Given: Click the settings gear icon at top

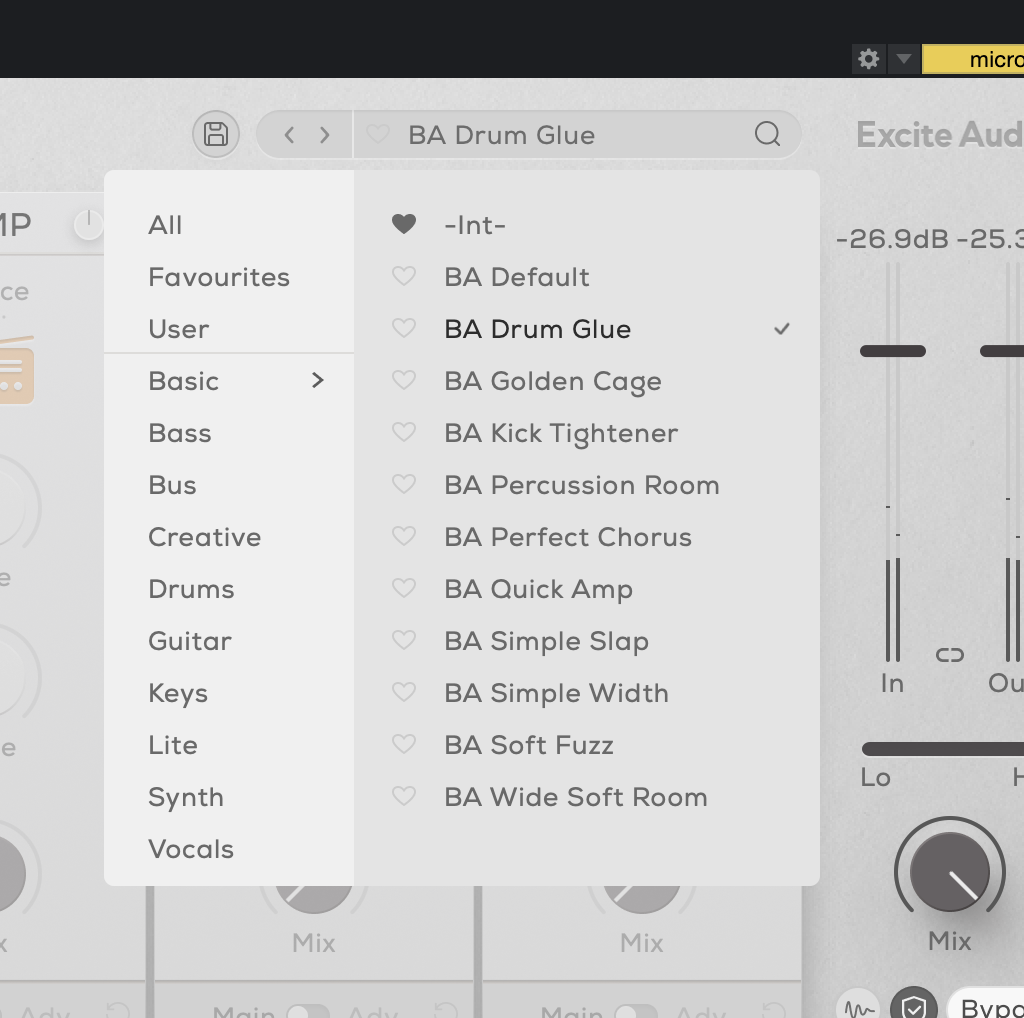Looking at the screenshot, I should pos(869,59).
